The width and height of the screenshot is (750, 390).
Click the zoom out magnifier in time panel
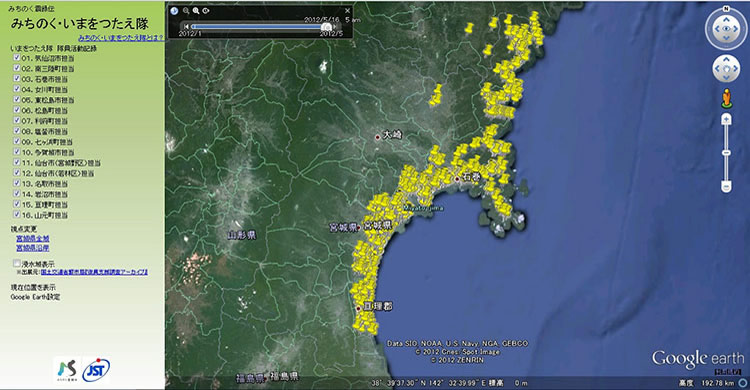pyautogui.click(x=186, y=11)
